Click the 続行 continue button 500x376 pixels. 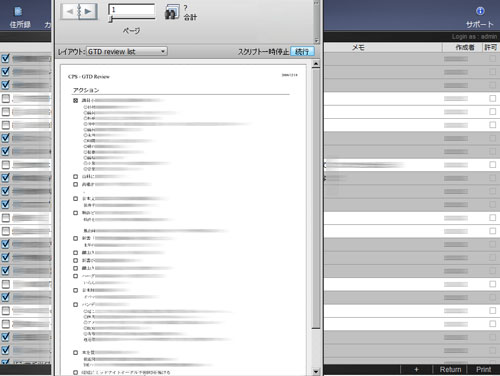(x=302, y=51)
